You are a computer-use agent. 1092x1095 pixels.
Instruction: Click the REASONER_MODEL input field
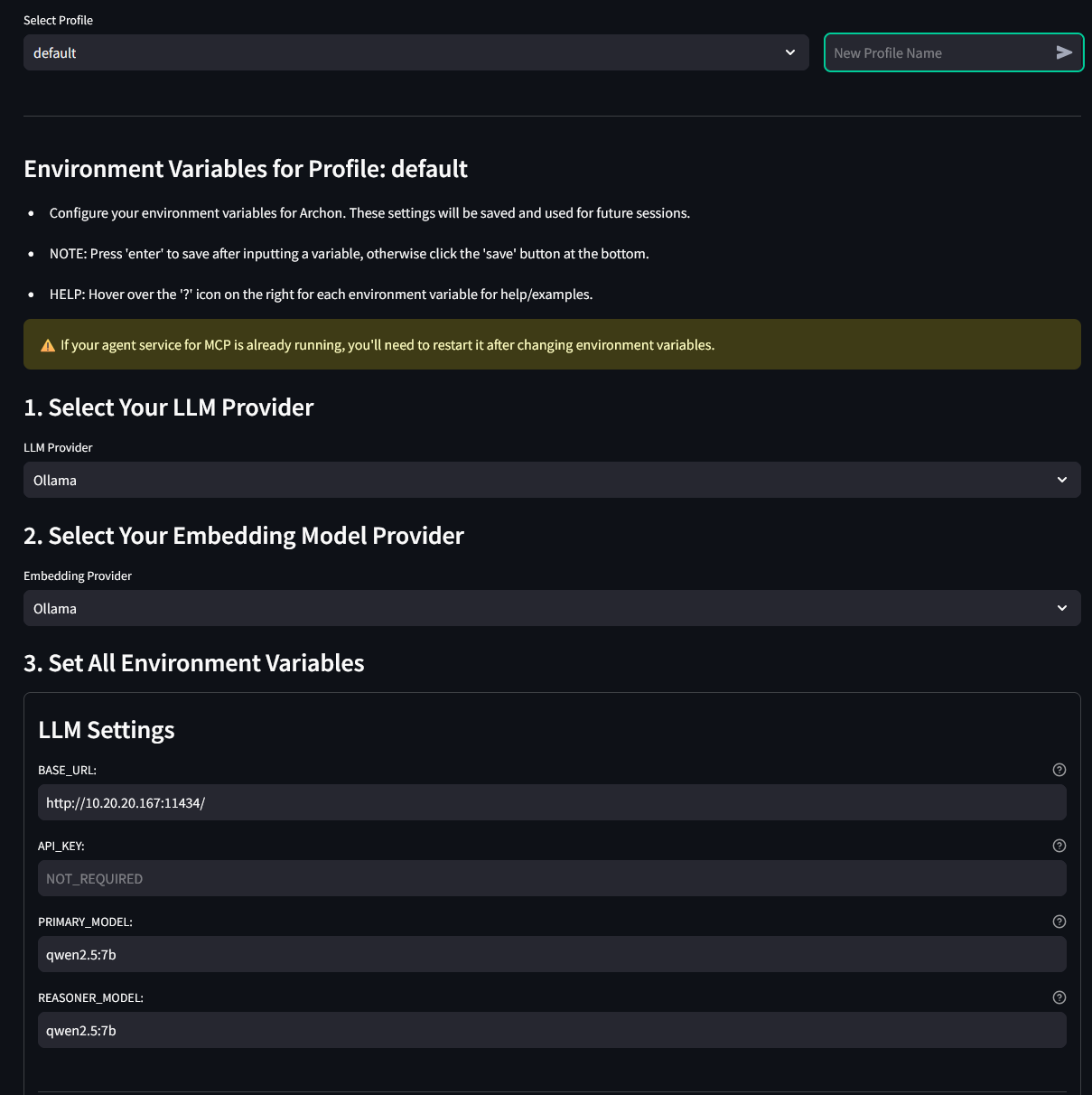[552, 1030]
